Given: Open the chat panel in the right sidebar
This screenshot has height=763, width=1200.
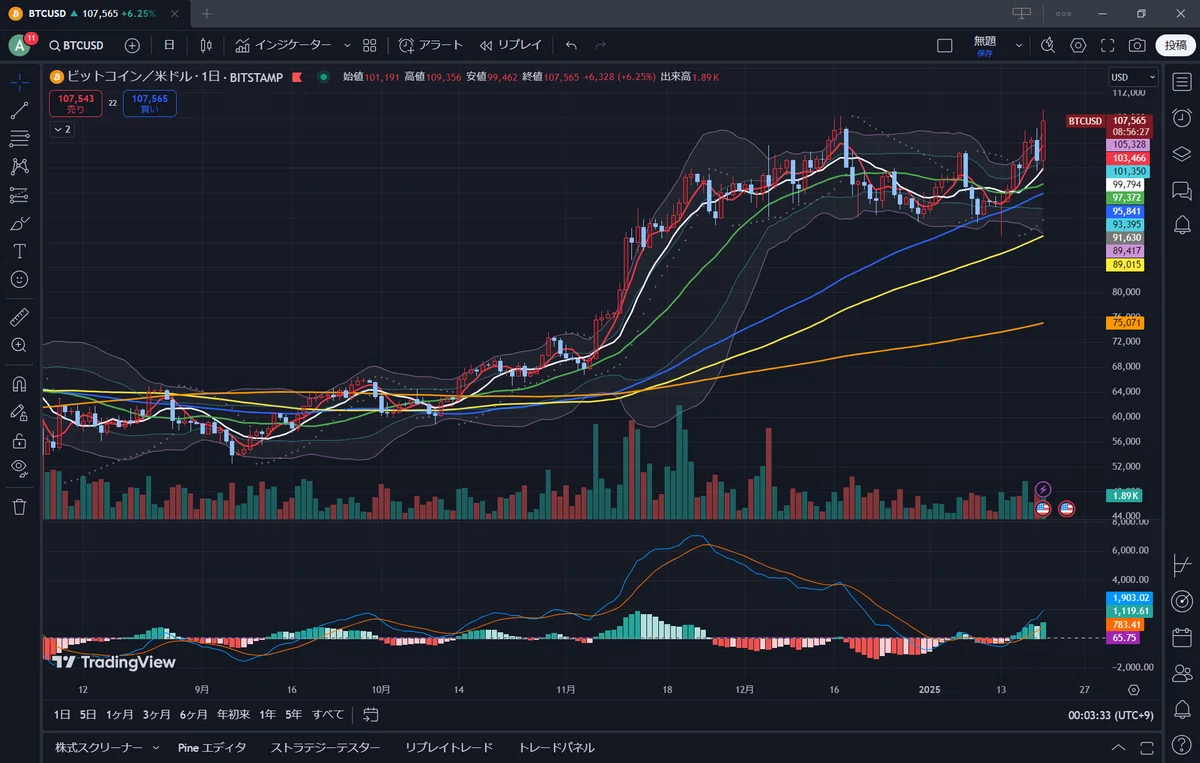Looking at the screenshot, I should tap(1182, 190).
